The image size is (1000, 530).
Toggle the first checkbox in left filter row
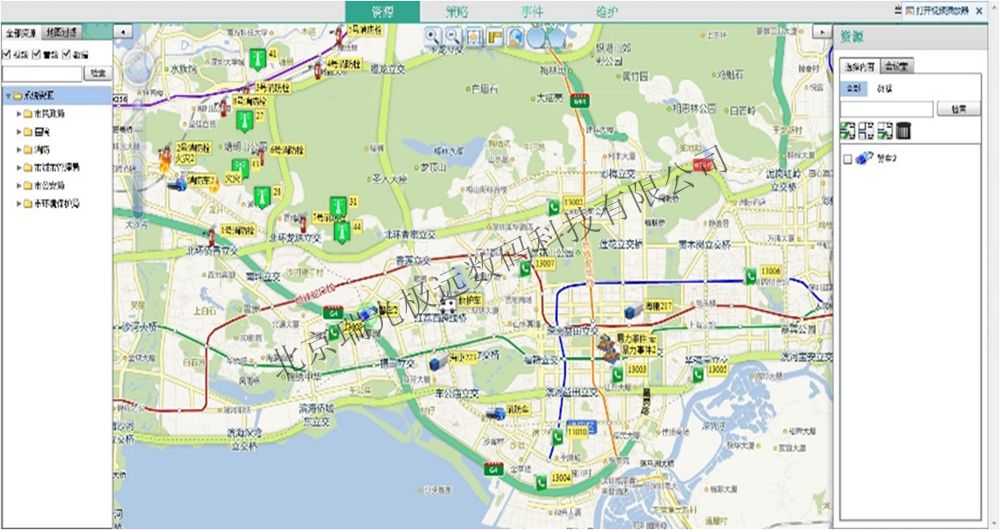pyautogui.click(x=8, y=54)
